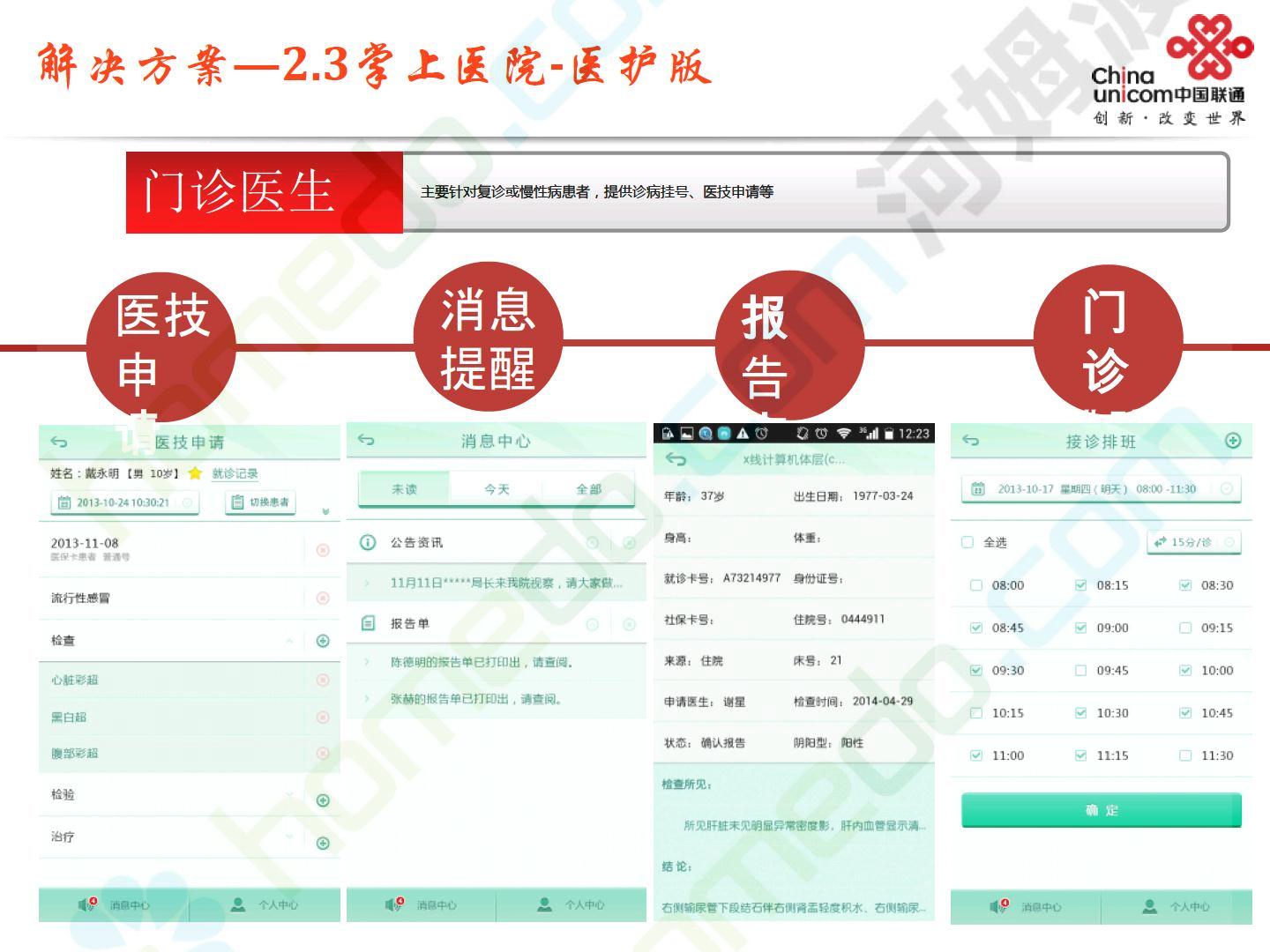
Task: Switch to the 今天 tab
Action: 497,489
